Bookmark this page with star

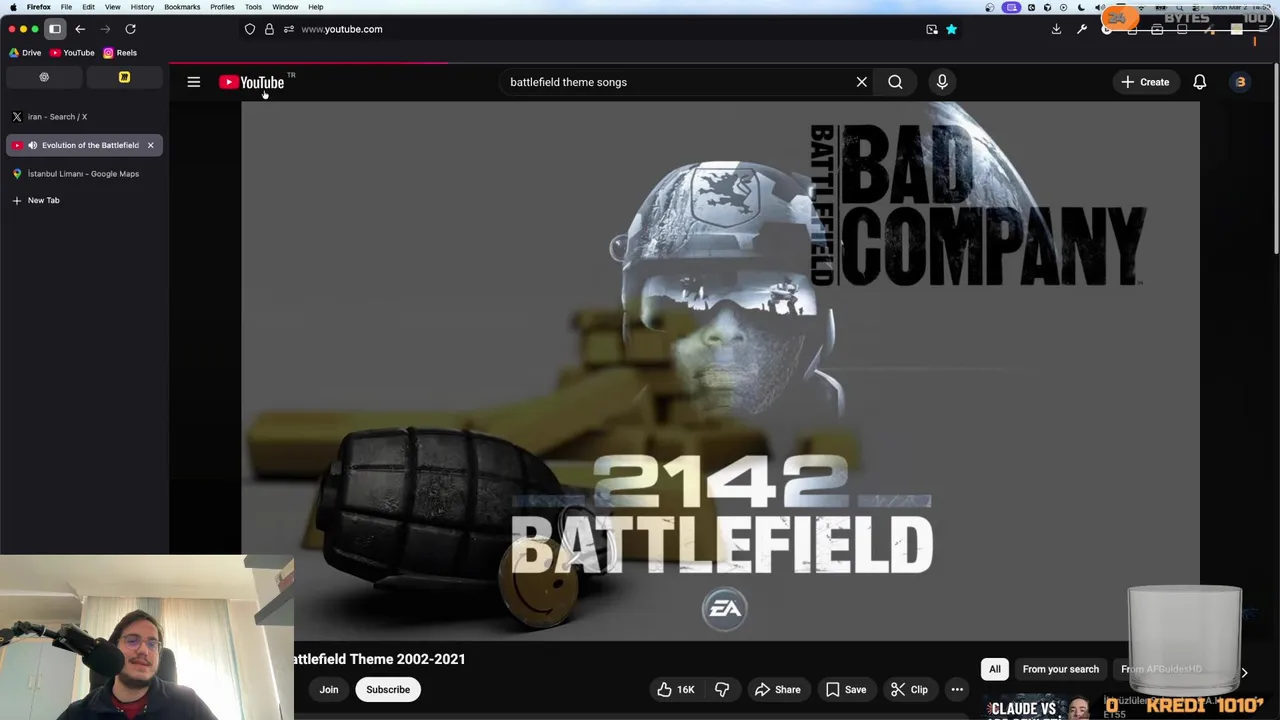click(951, 29)
